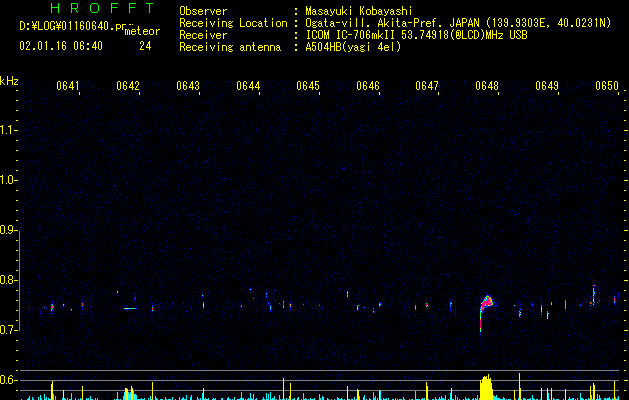This screenshot has height=400, width=629.
Task: Click the 0645 time axis marker
Action: coord(308,86)
